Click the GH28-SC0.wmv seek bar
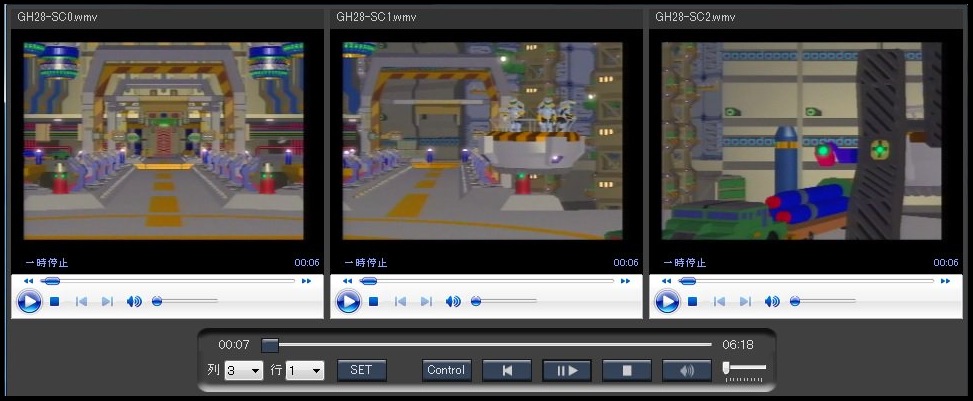Viewport: 973px width, 401px height. [168, 281]
